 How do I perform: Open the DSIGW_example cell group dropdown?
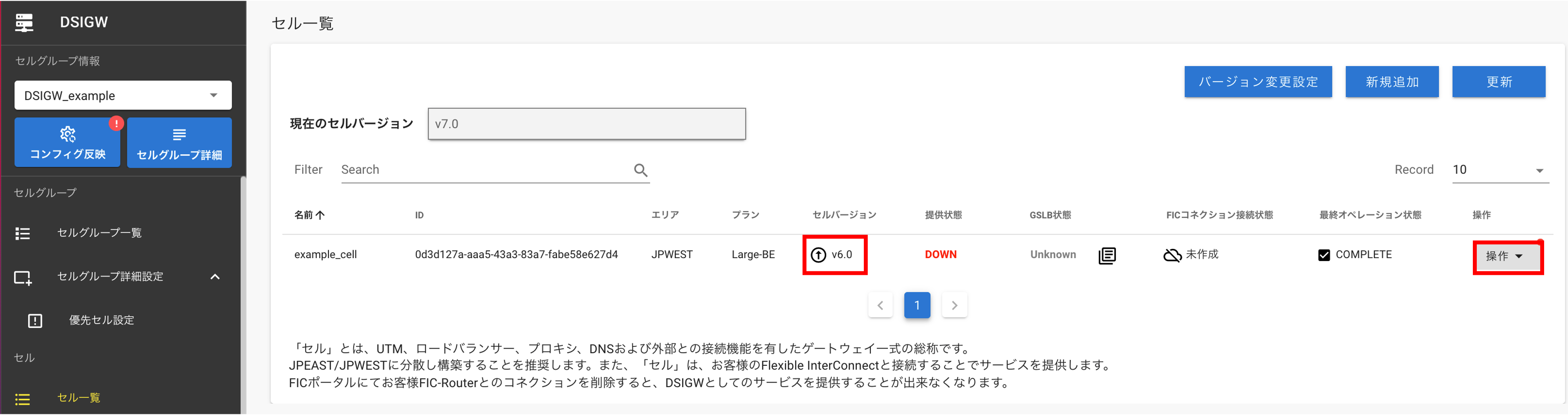[x=123, y=96]
